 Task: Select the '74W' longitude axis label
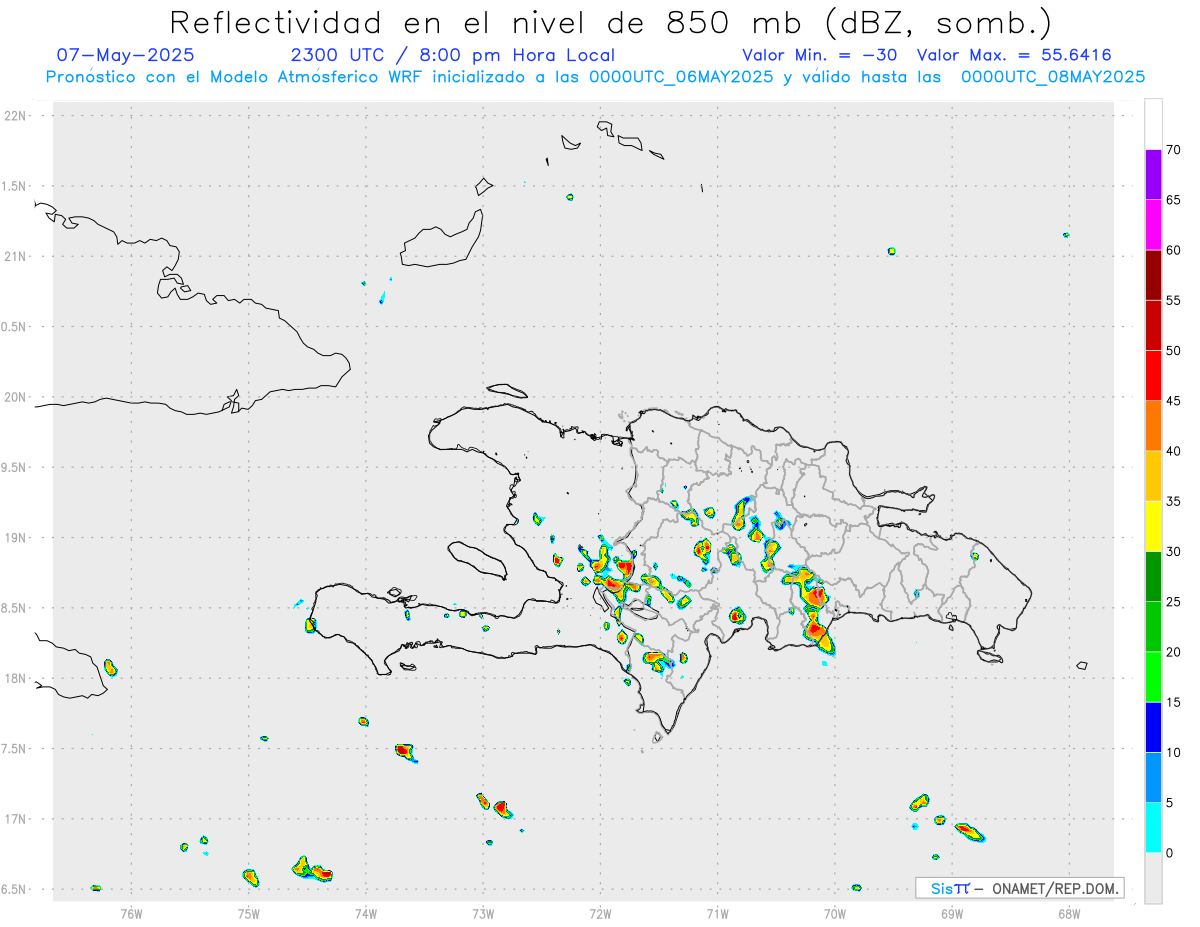(366, 912)
